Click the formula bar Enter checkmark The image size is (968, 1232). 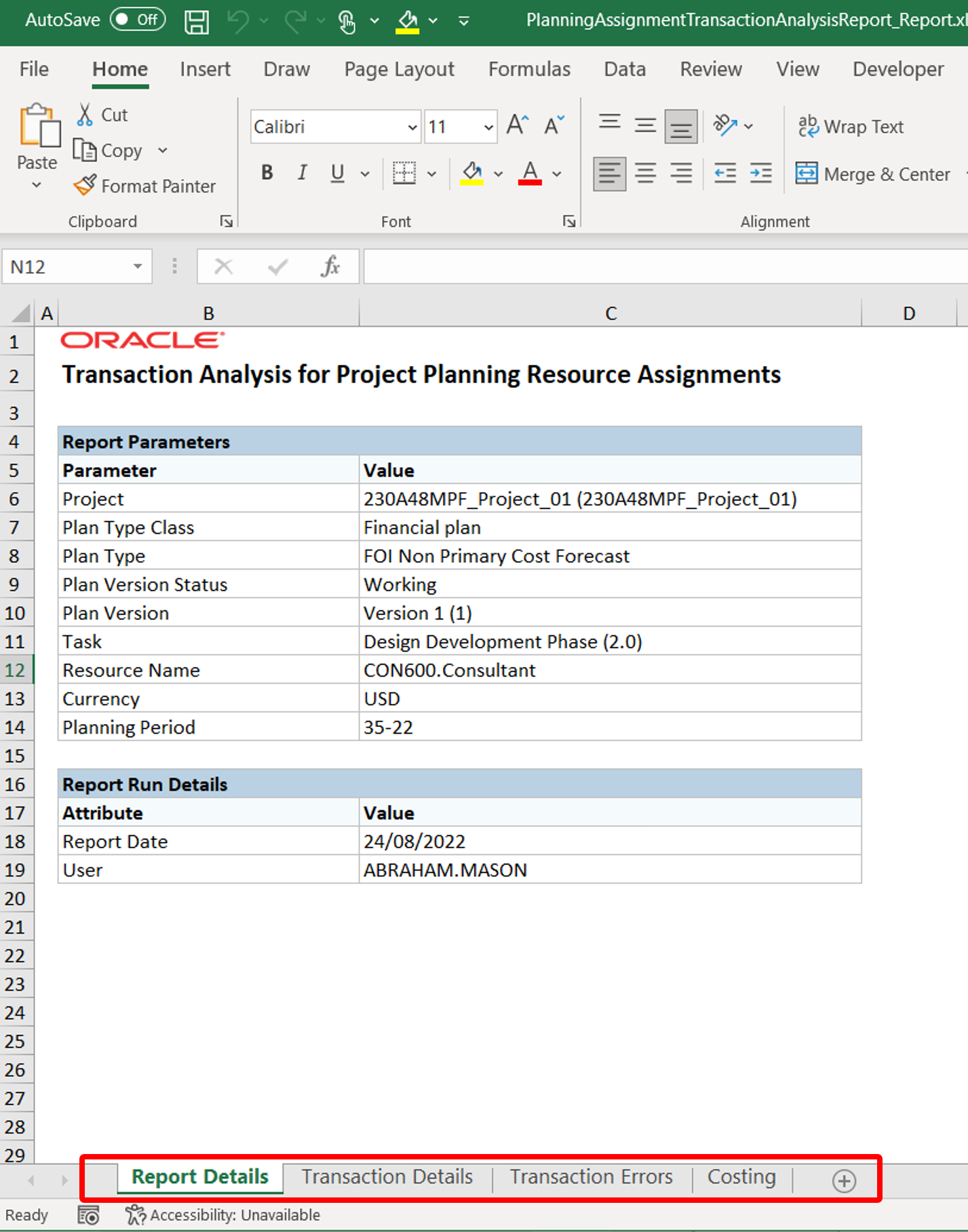click(x=277, y=266)
